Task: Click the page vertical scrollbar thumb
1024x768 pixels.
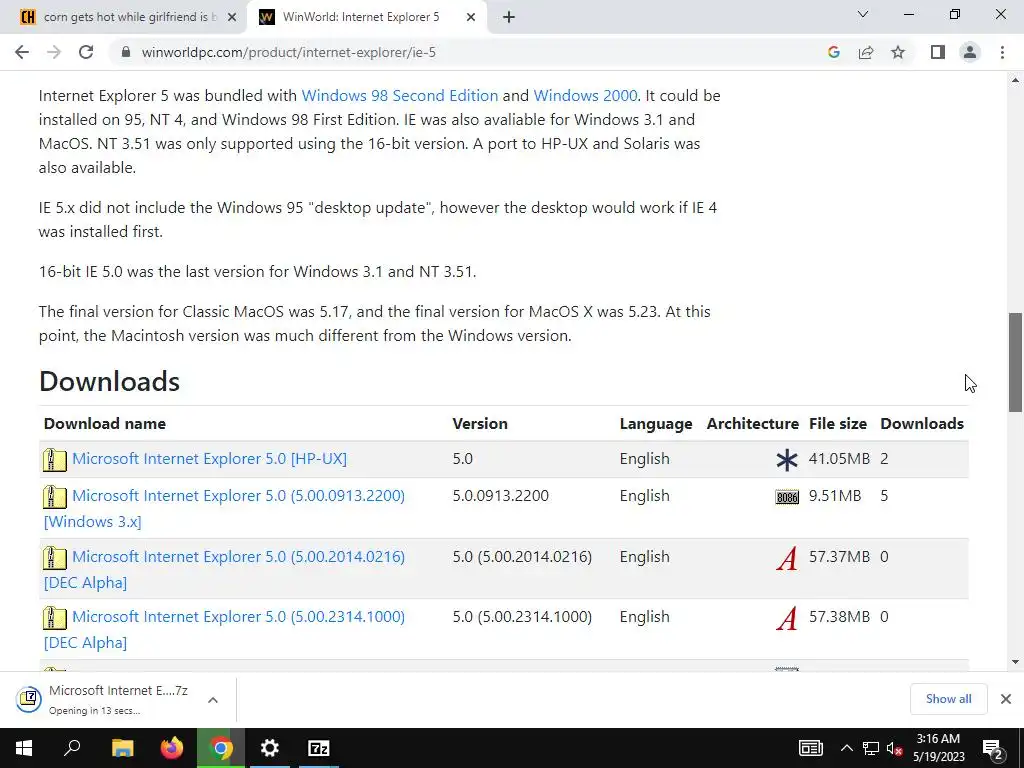Action: coord(1015,362)
